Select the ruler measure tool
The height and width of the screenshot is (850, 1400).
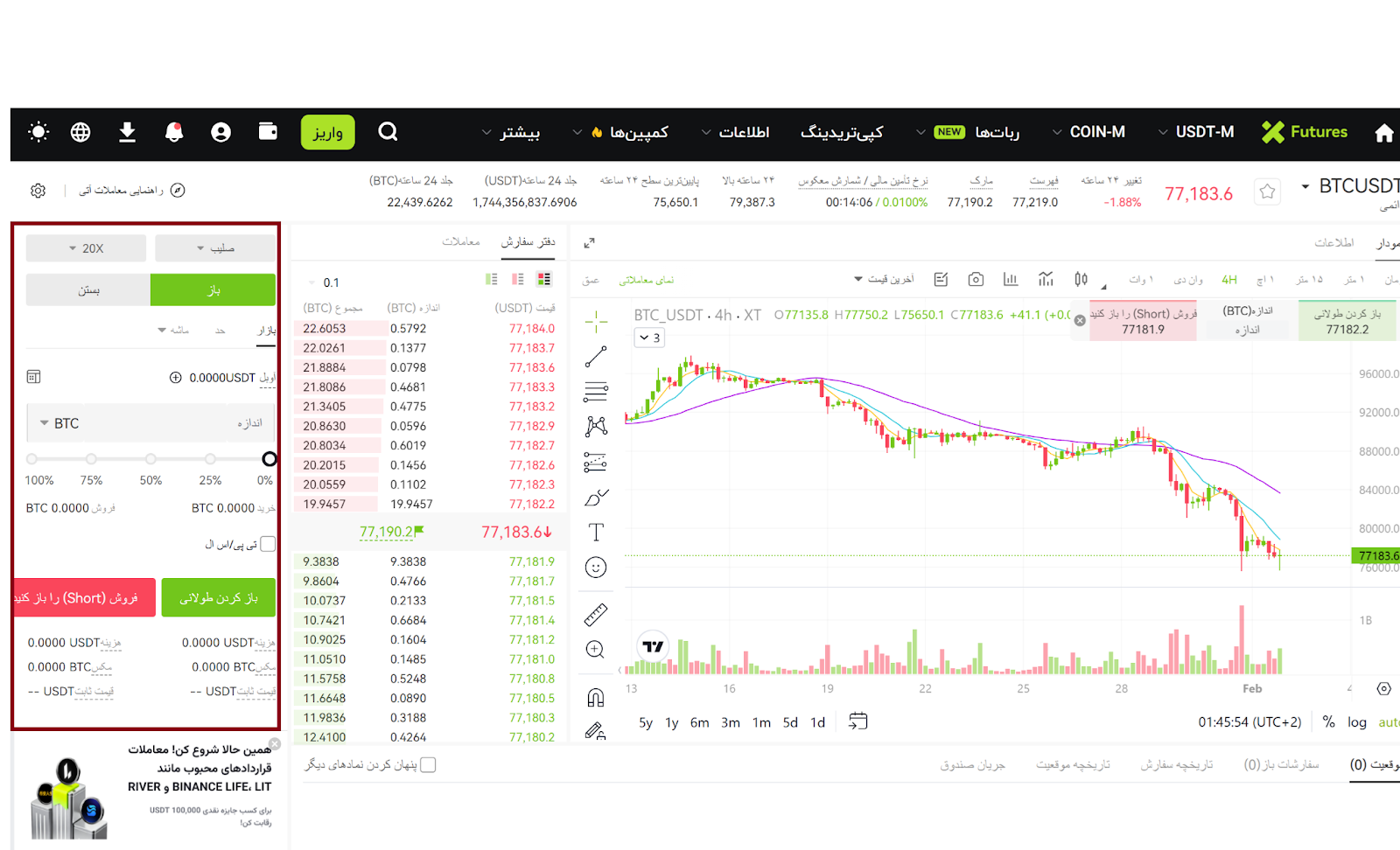[596, 615]
